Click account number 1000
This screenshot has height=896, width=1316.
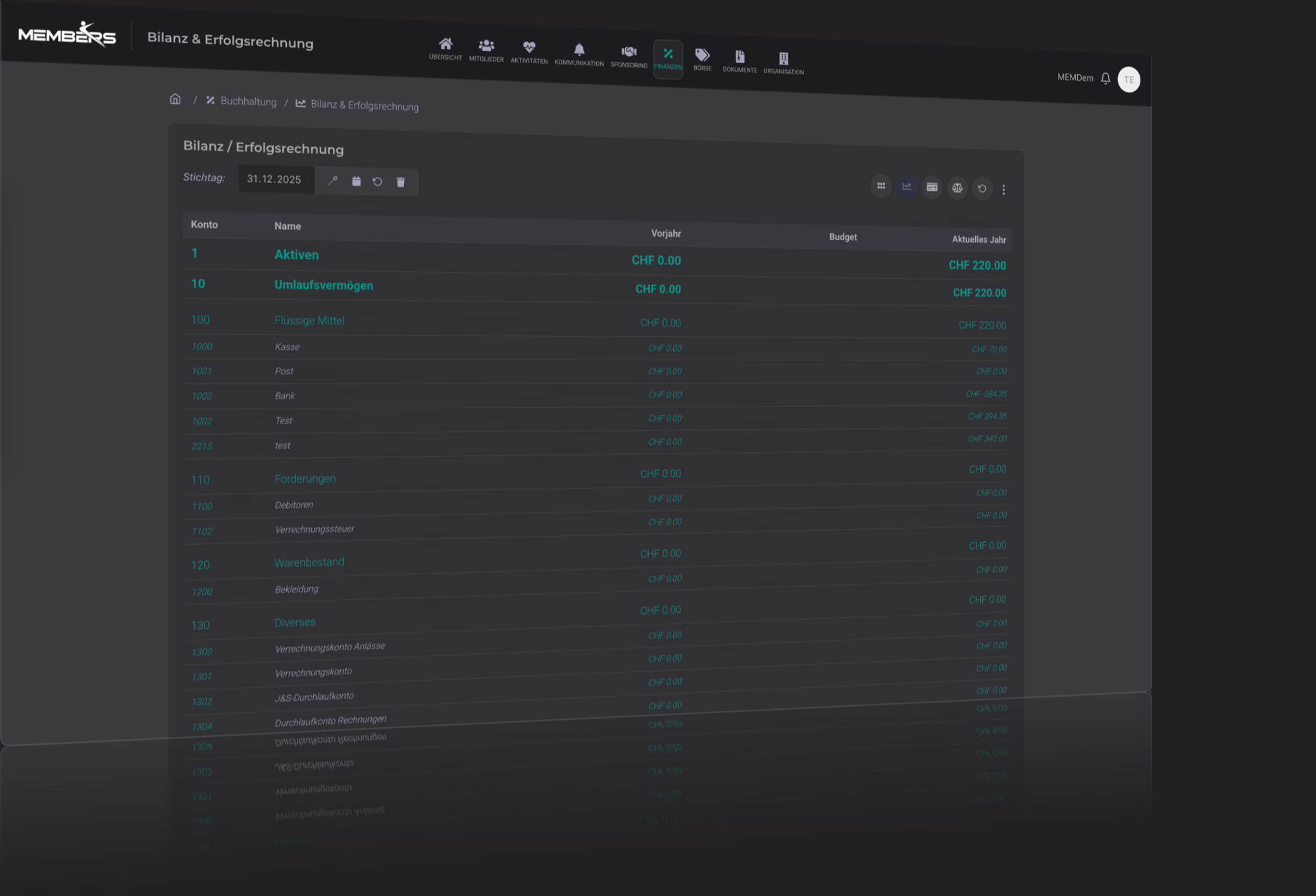[x=202, y=346]
